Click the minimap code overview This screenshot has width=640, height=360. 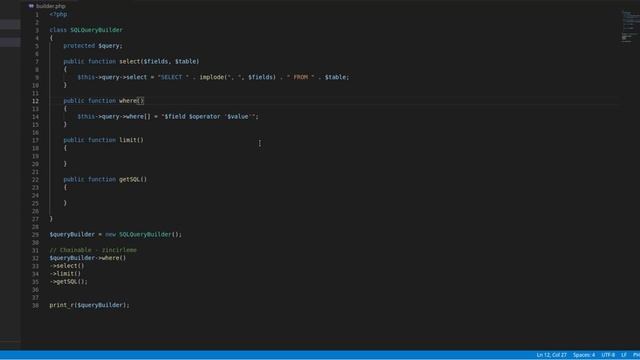(630, 26)
